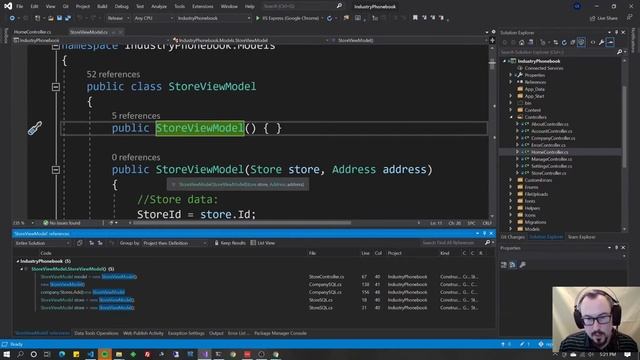Collapse the StoreViewModel(Store, Address) constructor
This screenshot has height=360, width=640.
56,170
